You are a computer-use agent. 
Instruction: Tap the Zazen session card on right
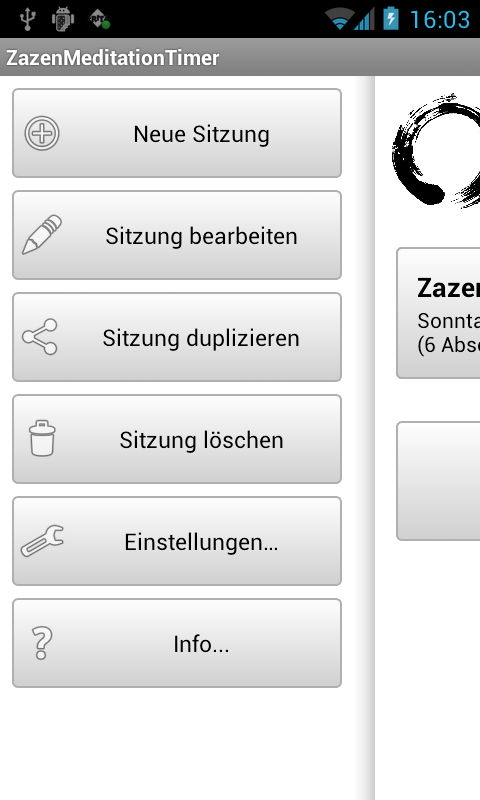(439, 313)
